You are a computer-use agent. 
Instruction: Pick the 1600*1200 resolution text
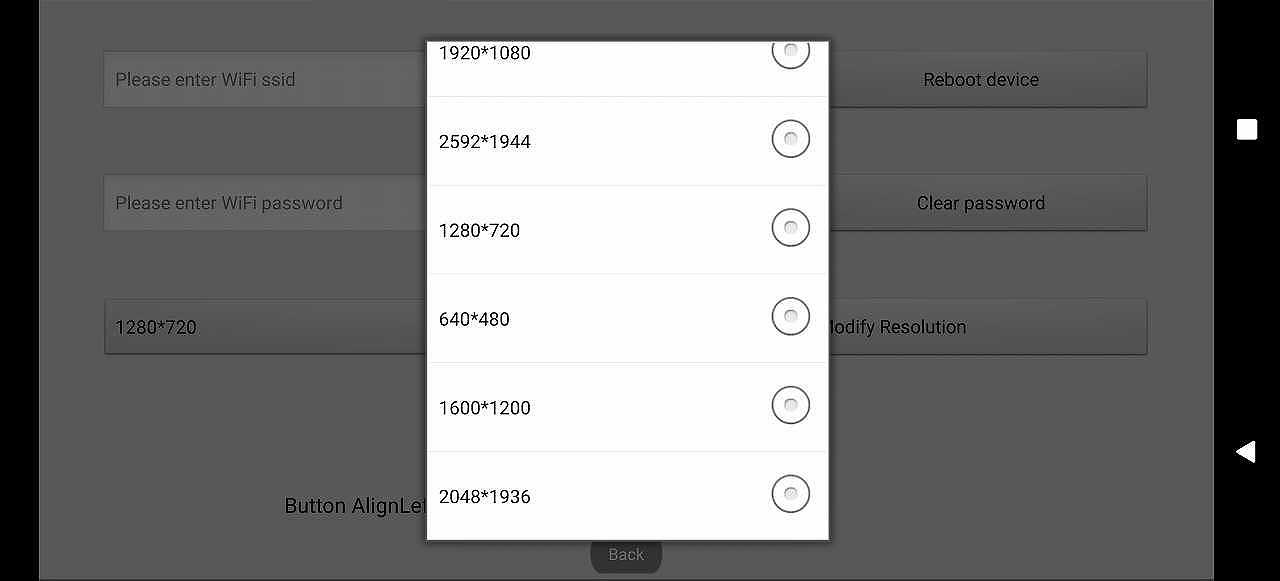(x=485, y=408)
